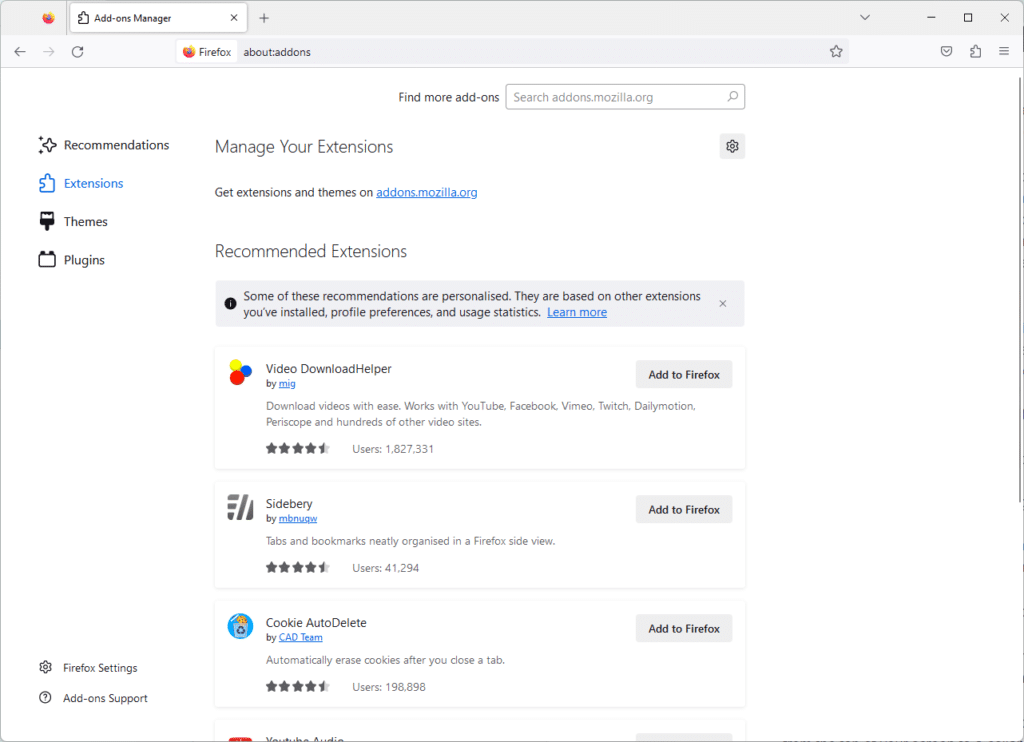
Task: Click the Extensions puzzle sidebar icon
Action: click(x=47, y=184)
